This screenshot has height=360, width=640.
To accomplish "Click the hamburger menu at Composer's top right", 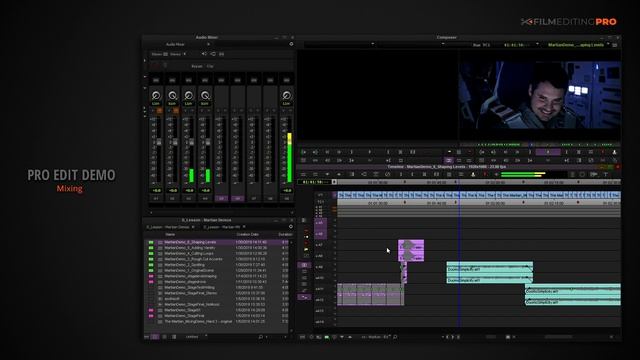I will 615,44.
